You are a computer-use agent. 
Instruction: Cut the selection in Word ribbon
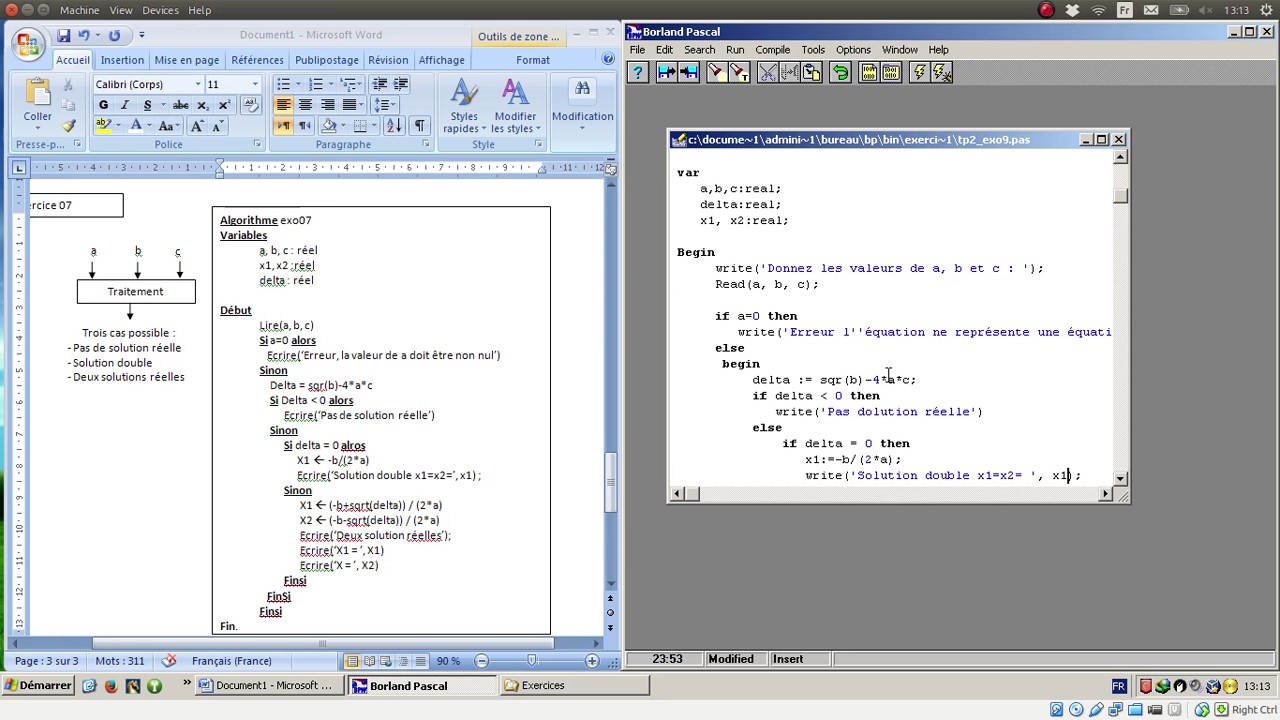tap(68, 87)
